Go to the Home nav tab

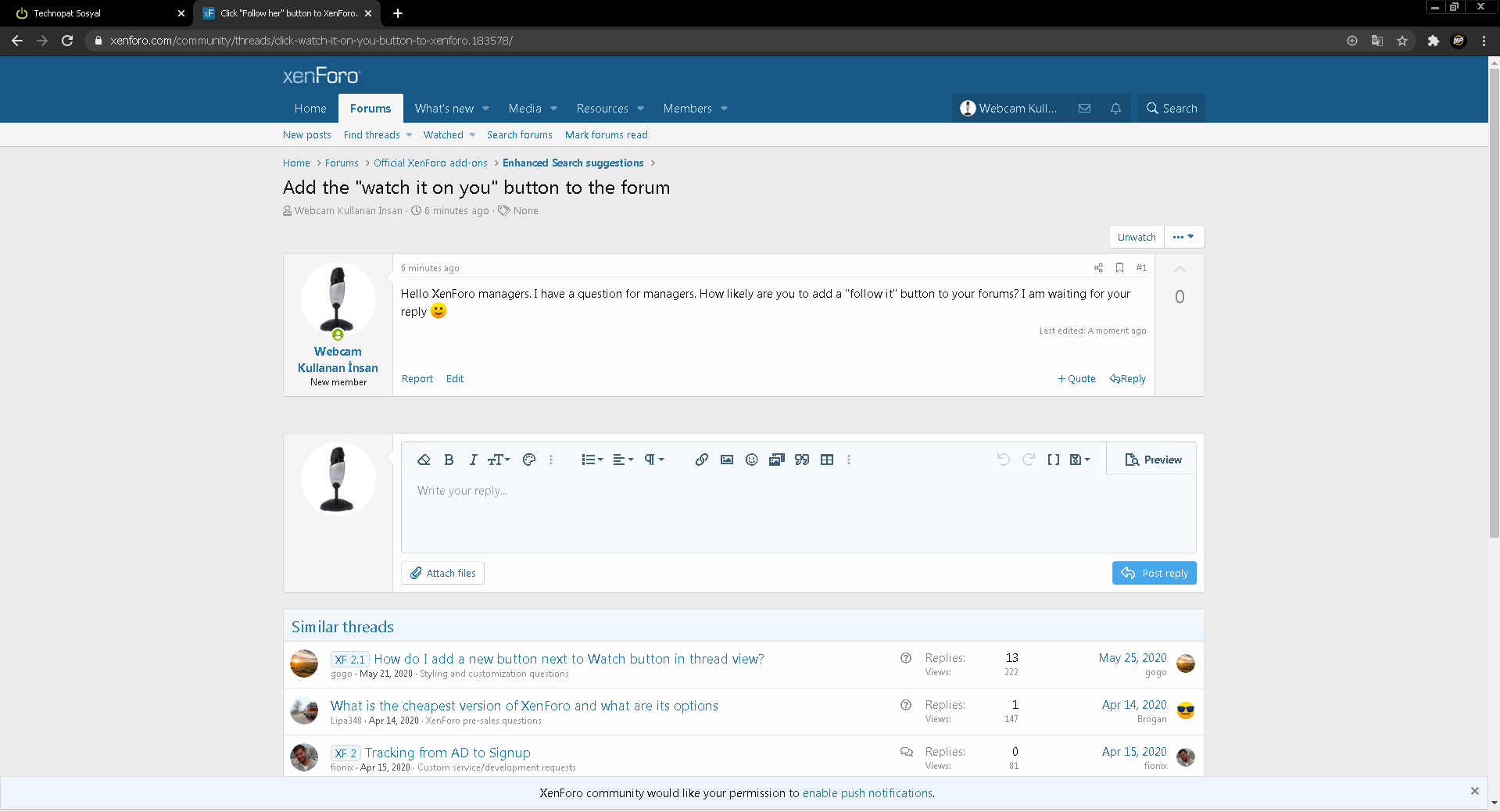pos(310,109)
